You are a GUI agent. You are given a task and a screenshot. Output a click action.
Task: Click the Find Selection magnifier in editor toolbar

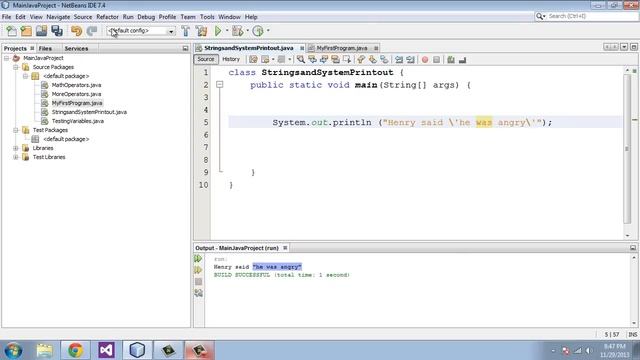tap(301, 60)
